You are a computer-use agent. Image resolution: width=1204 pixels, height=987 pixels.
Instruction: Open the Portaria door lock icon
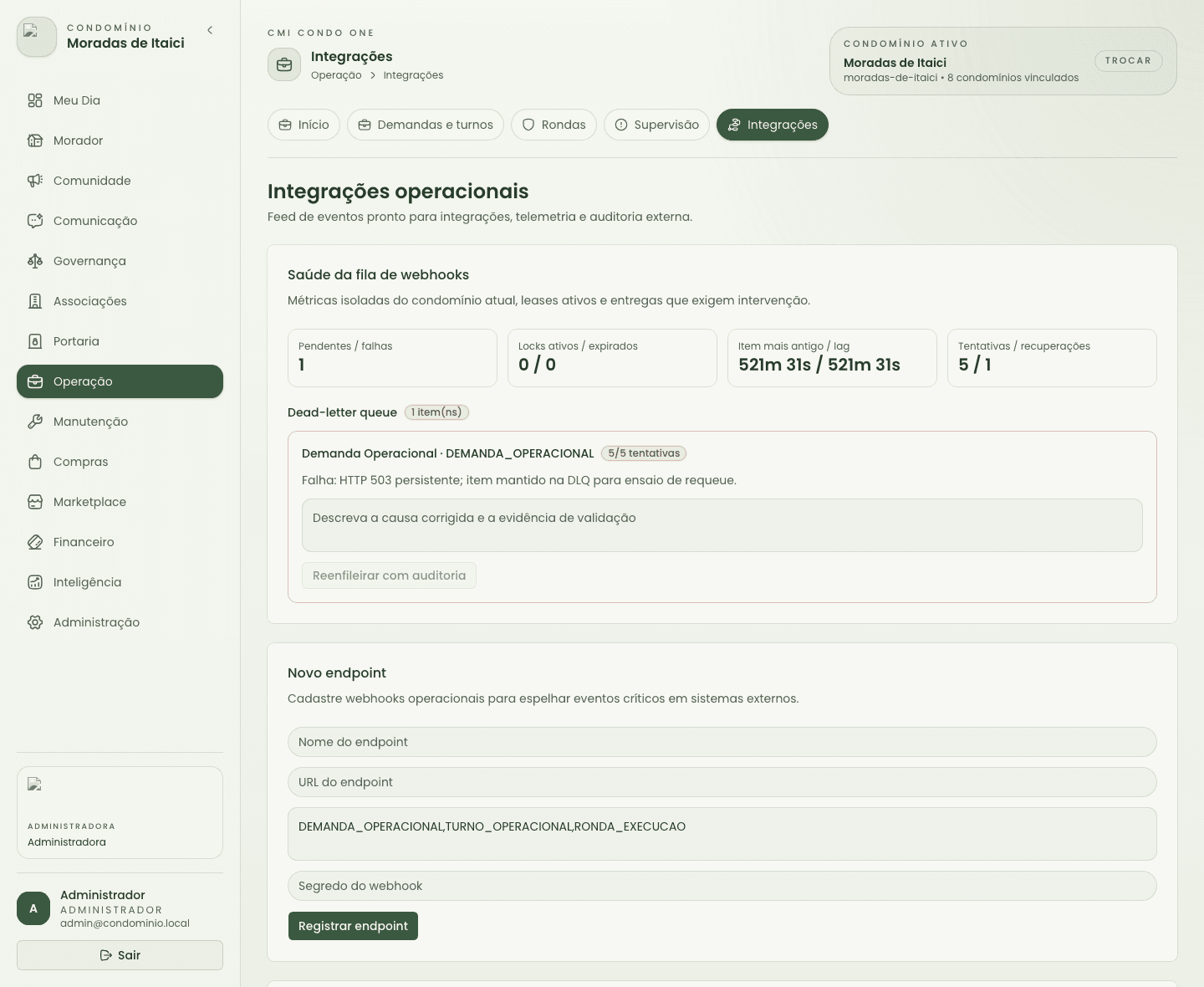[x=35, y=341]
